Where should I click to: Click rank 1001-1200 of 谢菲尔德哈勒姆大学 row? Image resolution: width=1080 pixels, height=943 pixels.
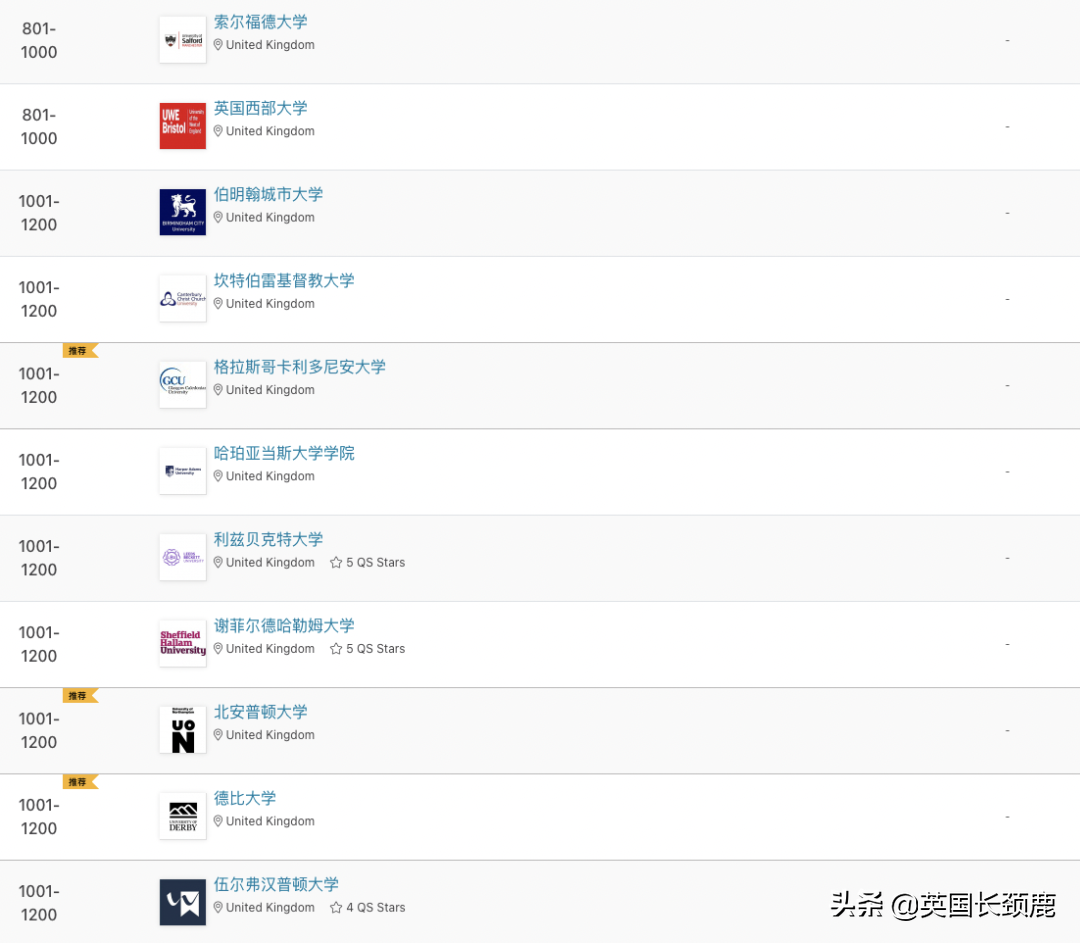pyautogui.click(x=39, y=643)
